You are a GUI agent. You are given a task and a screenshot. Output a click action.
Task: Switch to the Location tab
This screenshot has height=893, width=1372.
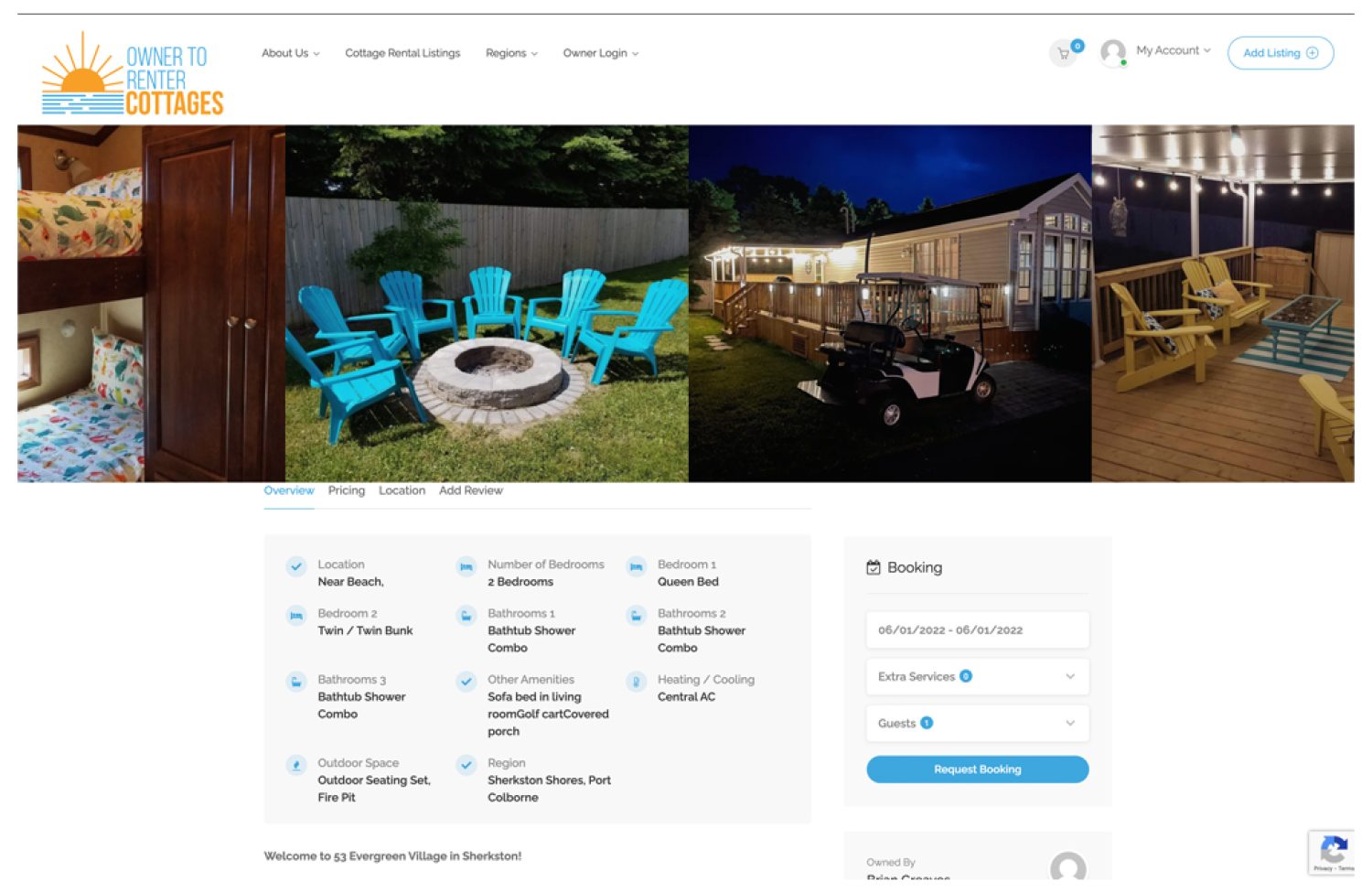coord(402,490)
